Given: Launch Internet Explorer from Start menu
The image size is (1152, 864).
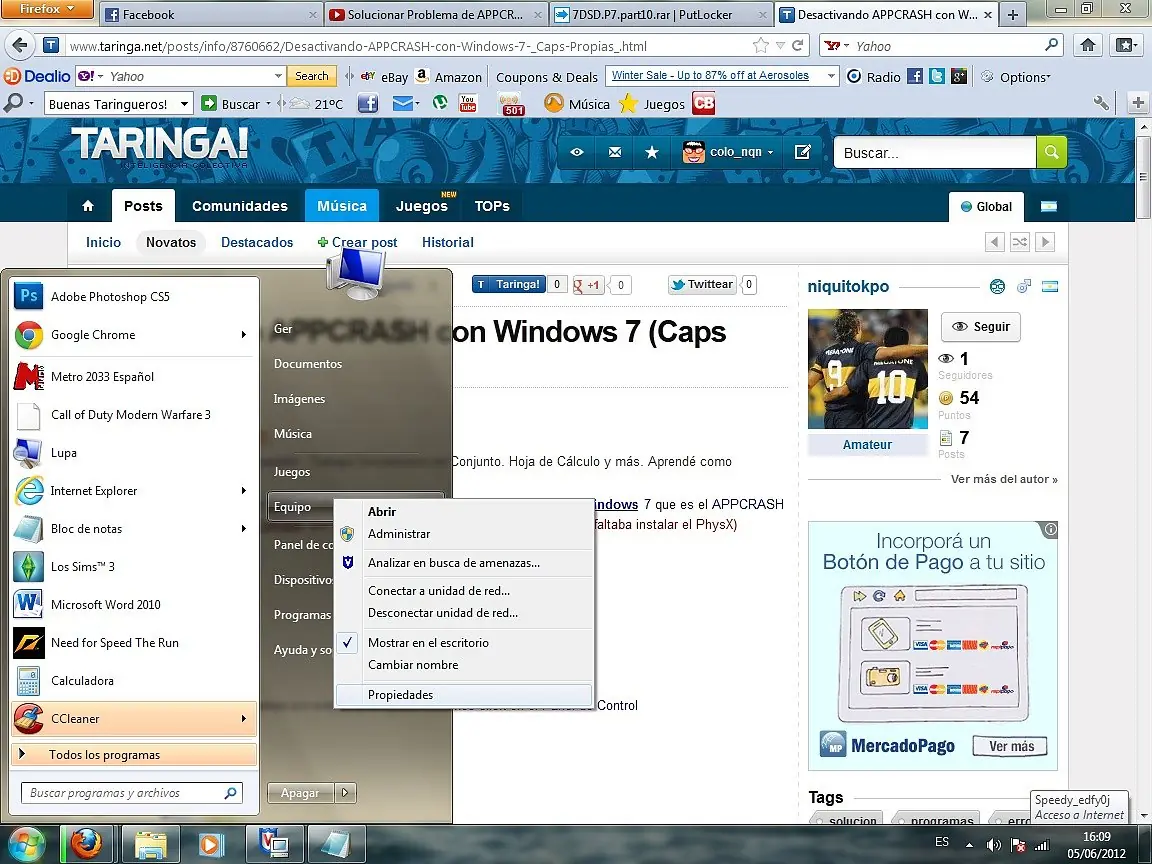Looking at the screenshot, I should [x=93, y=491].
